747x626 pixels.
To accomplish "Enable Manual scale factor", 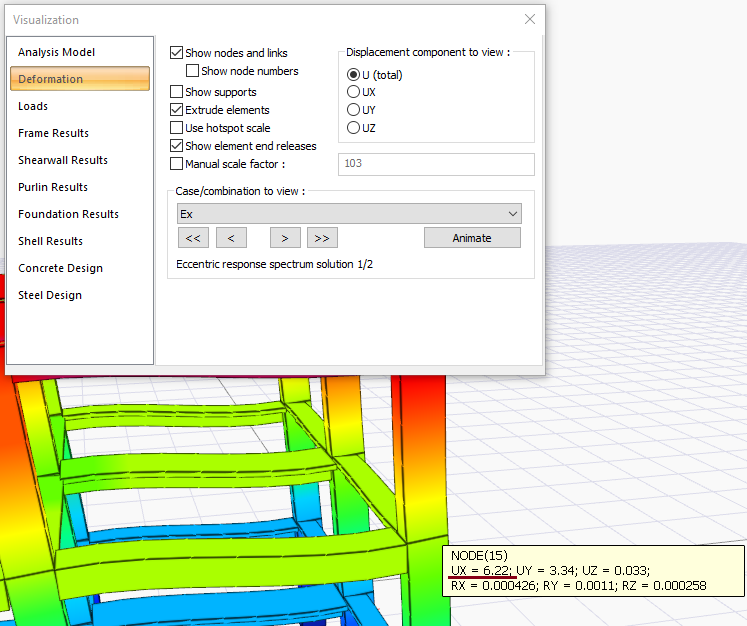I will 177,164.
